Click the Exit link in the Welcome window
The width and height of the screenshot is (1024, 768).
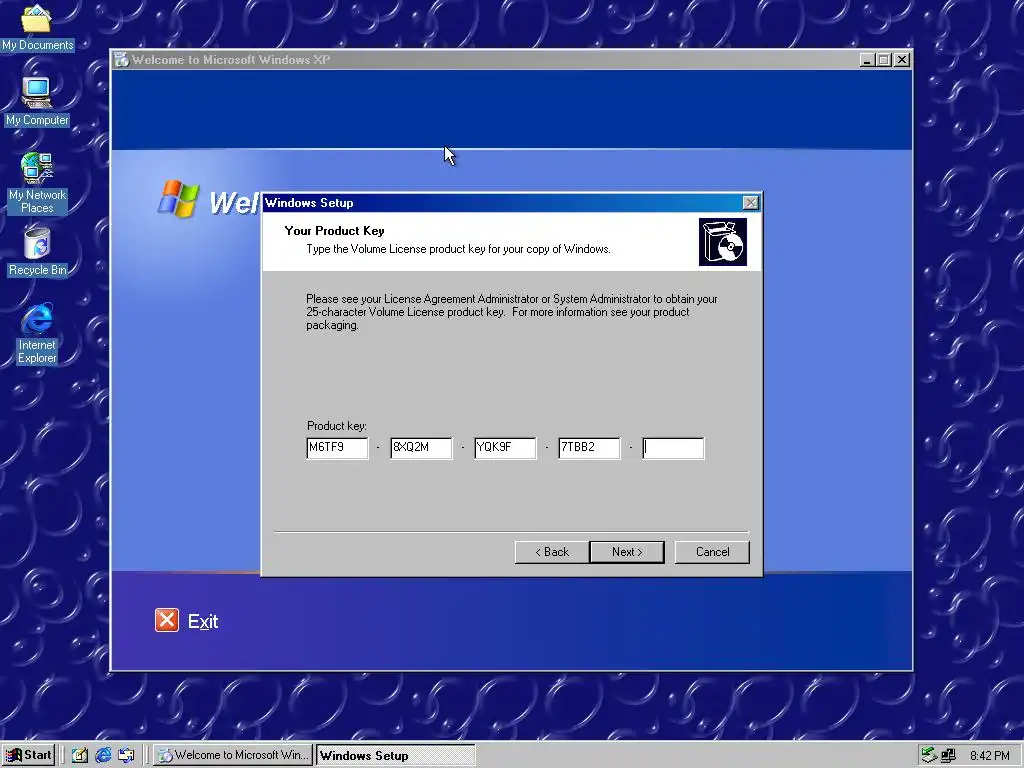coord(202,621)
